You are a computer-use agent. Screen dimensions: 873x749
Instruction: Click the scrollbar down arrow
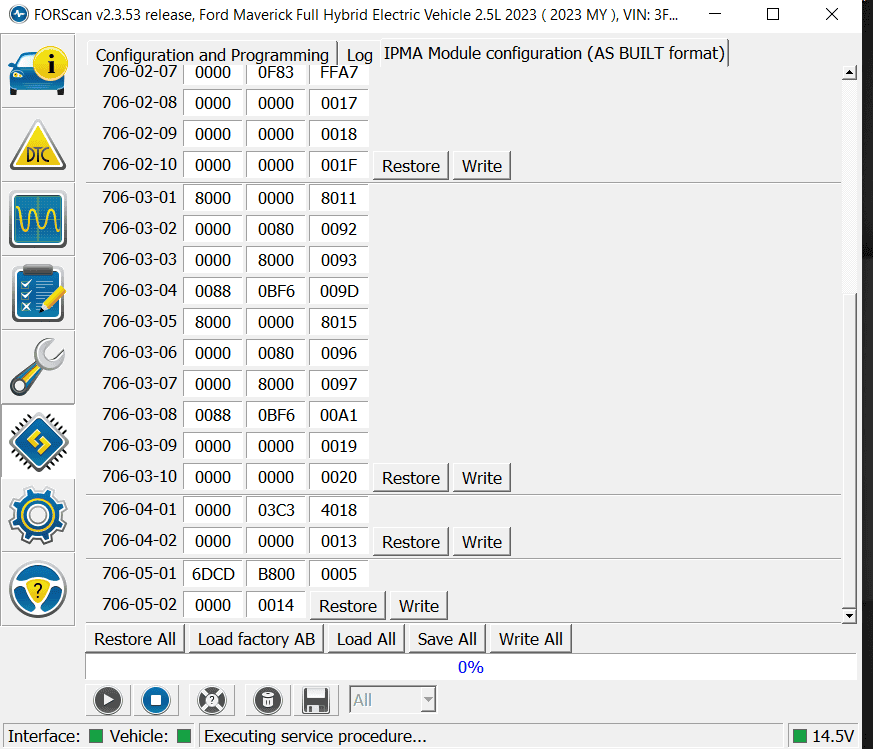tap(849, 615)
